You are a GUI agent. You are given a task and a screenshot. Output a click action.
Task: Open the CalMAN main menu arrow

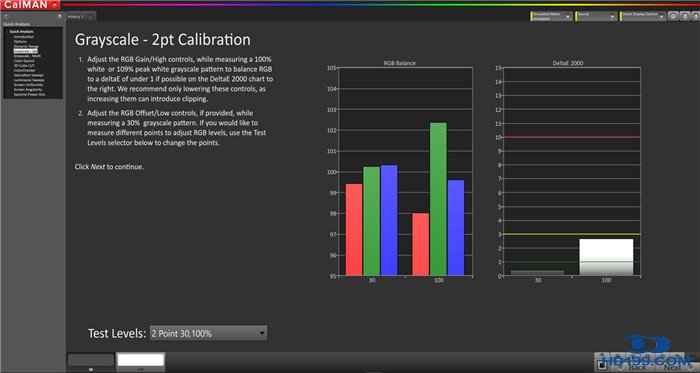(x=54, y=4)
